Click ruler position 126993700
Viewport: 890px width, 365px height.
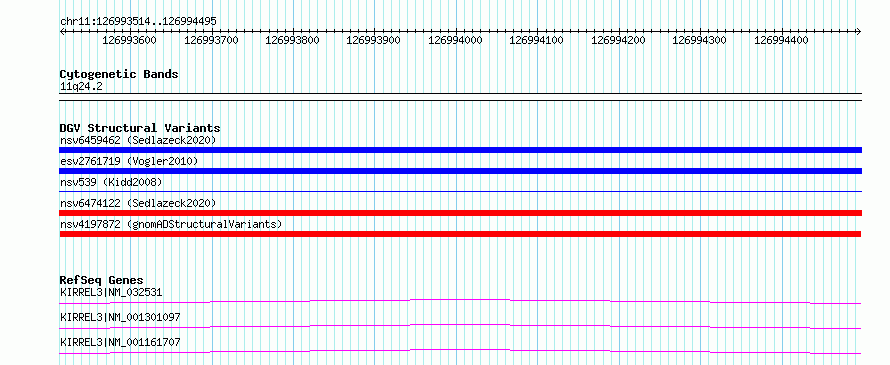[x=212, y=40]
